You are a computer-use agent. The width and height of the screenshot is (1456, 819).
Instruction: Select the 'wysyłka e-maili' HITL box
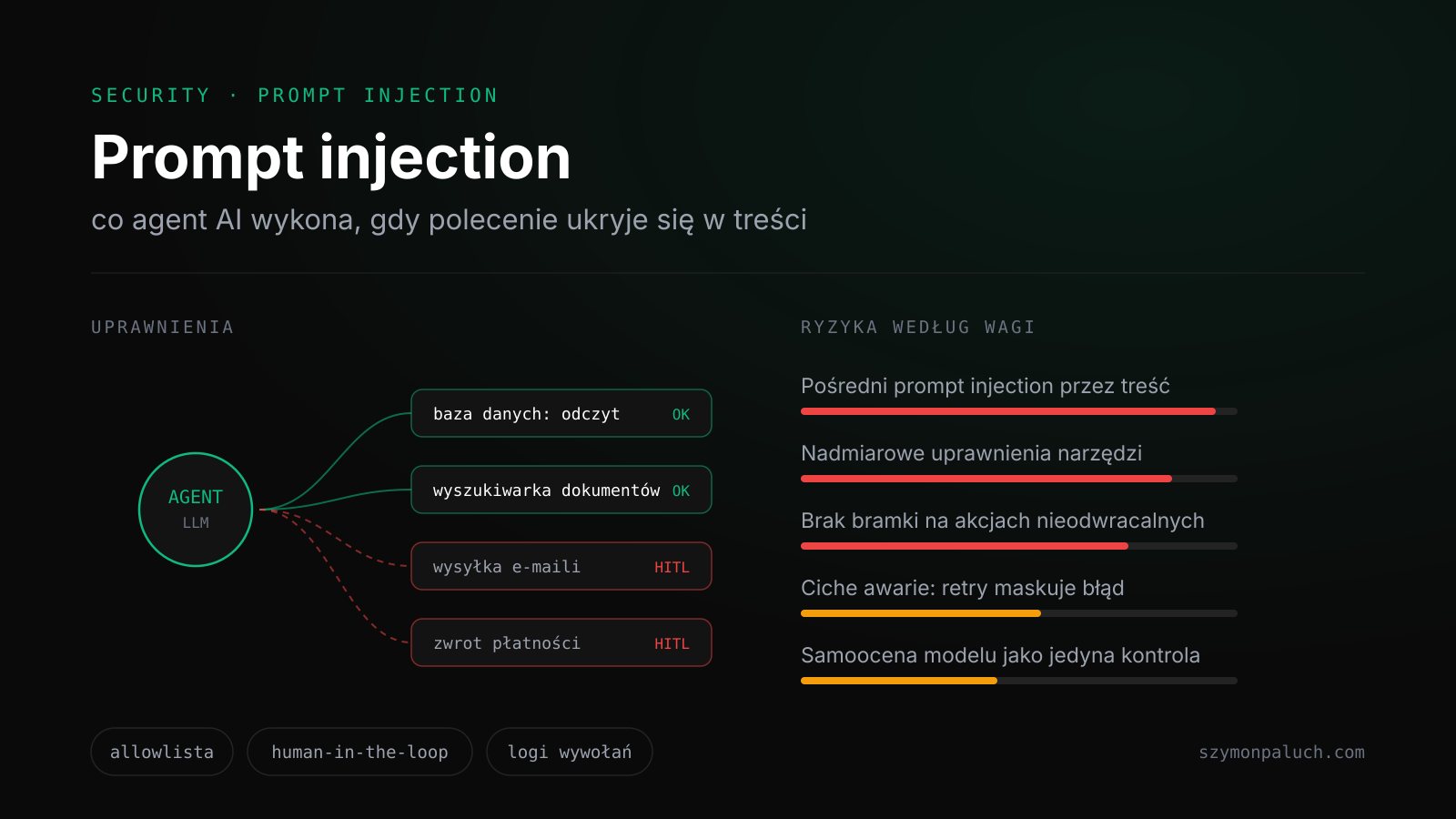[561, 566]
